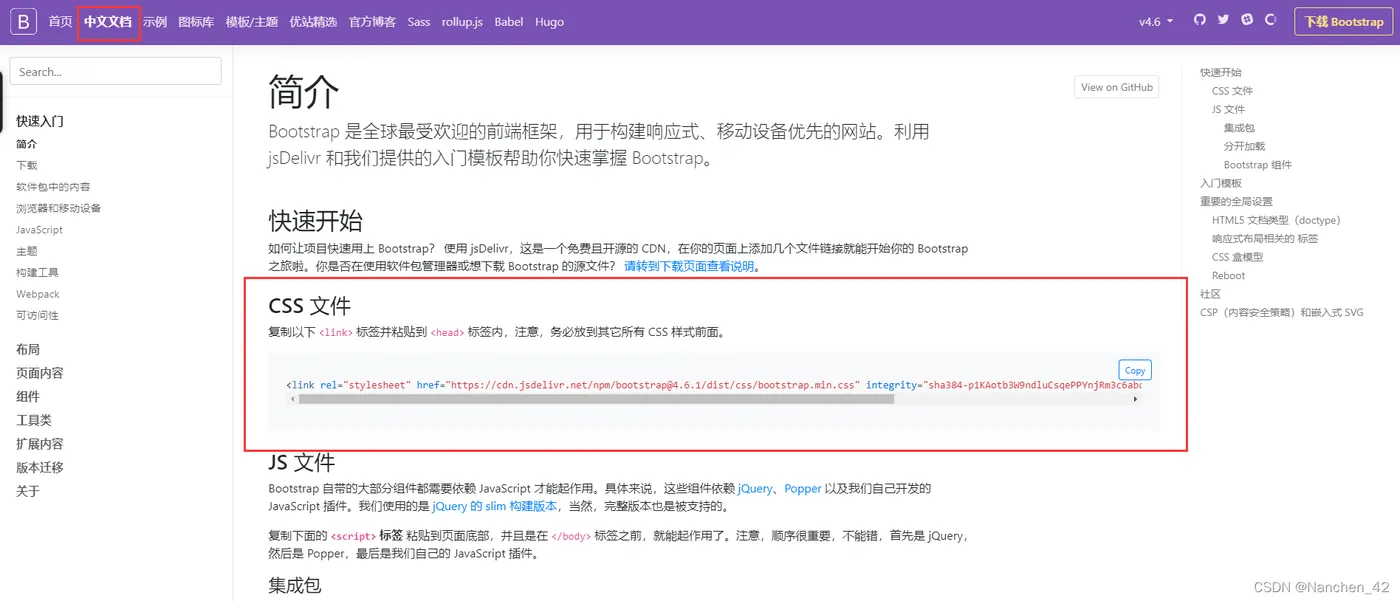This screenshot has height=601, width=1400.
Task: Select 可访问性 in sidebar
Action: 37,315
